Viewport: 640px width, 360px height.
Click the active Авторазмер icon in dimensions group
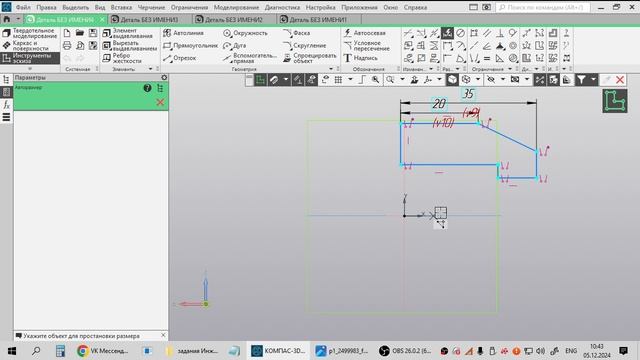click(447, 33)
